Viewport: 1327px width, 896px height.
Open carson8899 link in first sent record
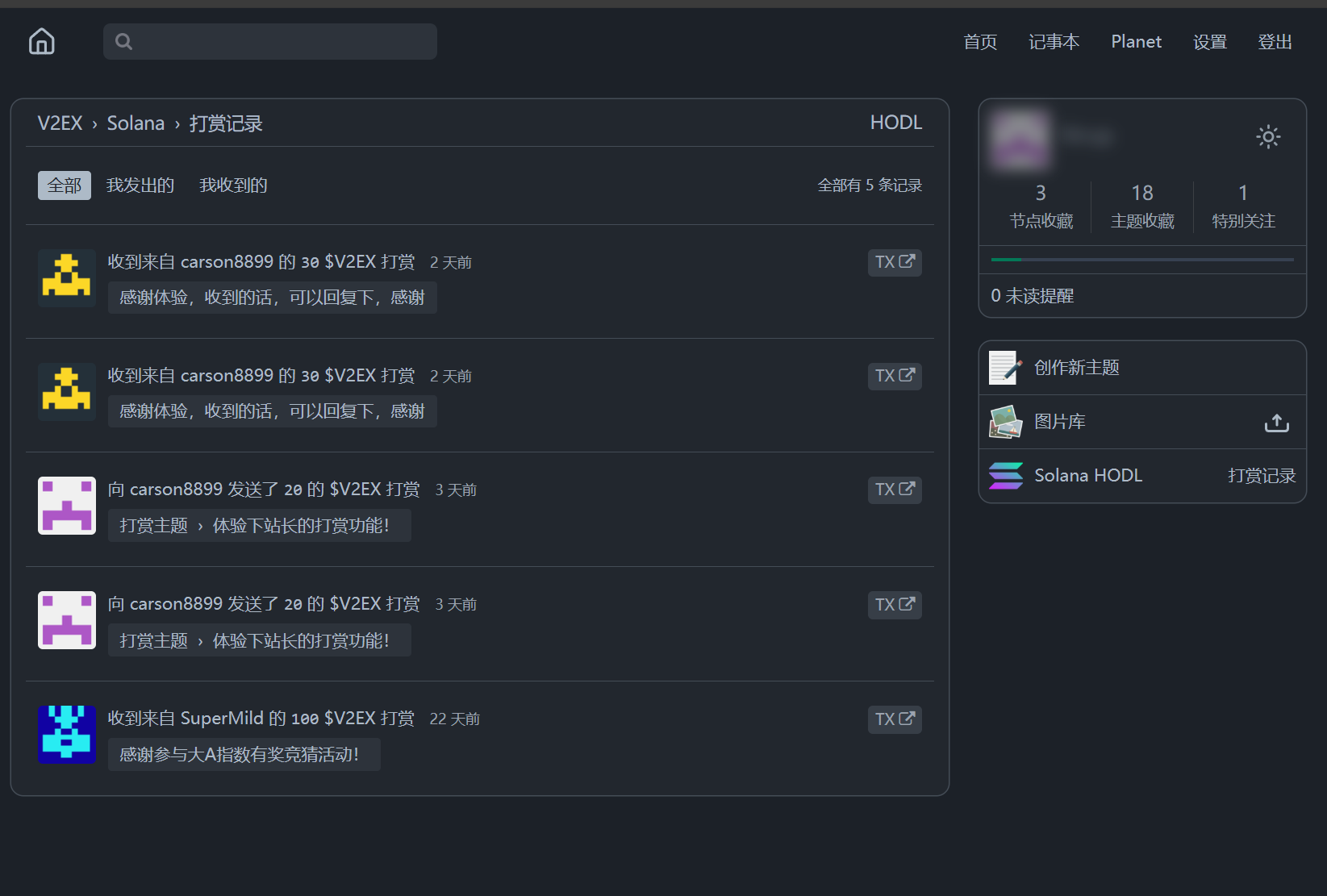pos(176,490)
